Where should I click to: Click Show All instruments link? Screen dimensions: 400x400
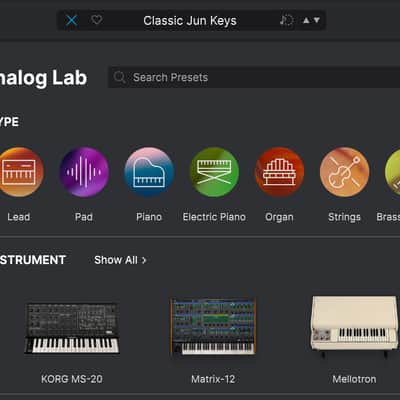coord(120,260)
